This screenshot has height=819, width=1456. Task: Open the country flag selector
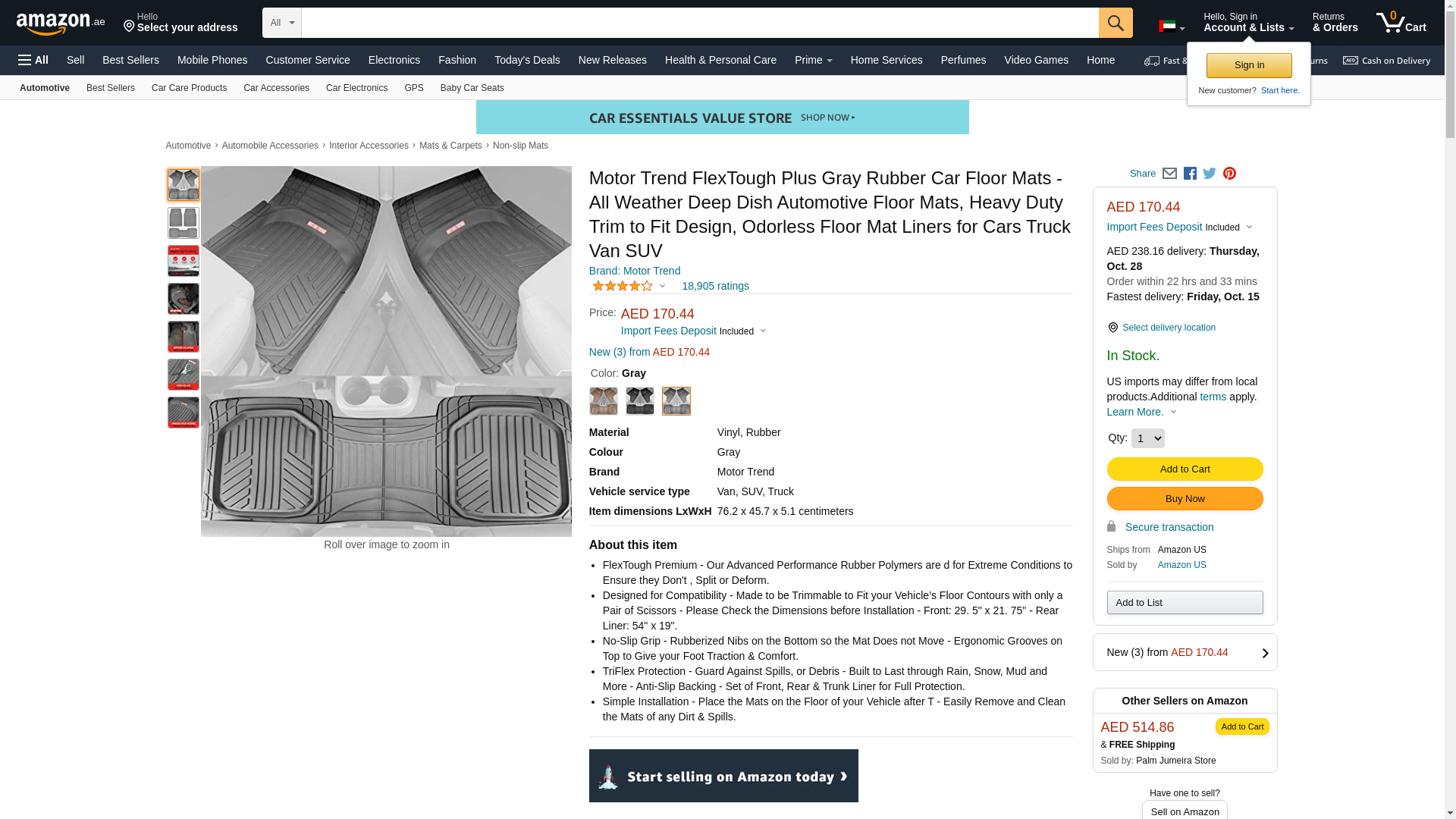click(x=1171, y=27)
